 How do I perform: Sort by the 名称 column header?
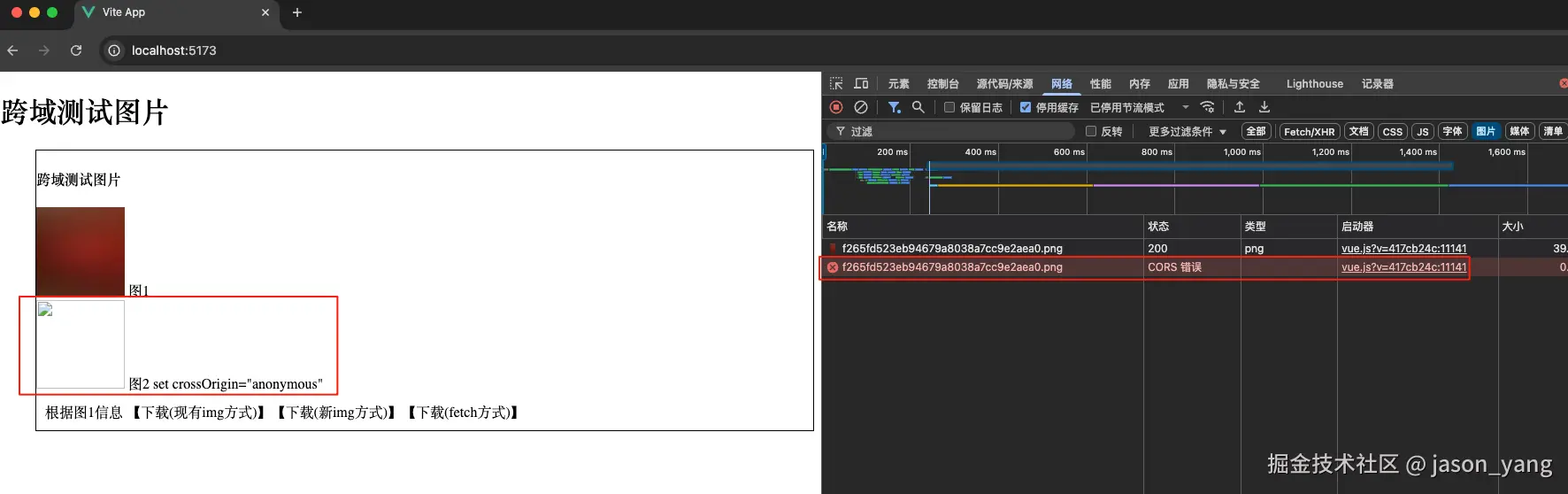coord(983,227)
